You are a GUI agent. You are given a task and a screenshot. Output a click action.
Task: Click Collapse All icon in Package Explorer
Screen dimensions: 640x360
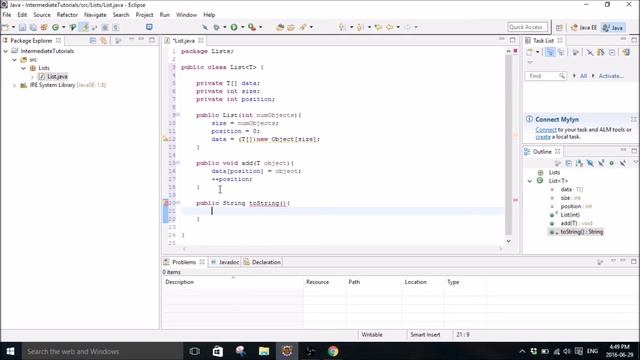pos(93,40)
